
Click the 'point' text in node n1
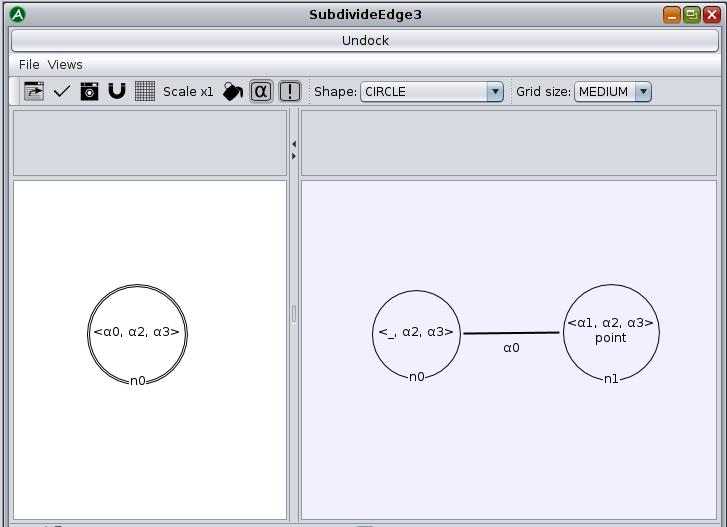click(611, 338)
